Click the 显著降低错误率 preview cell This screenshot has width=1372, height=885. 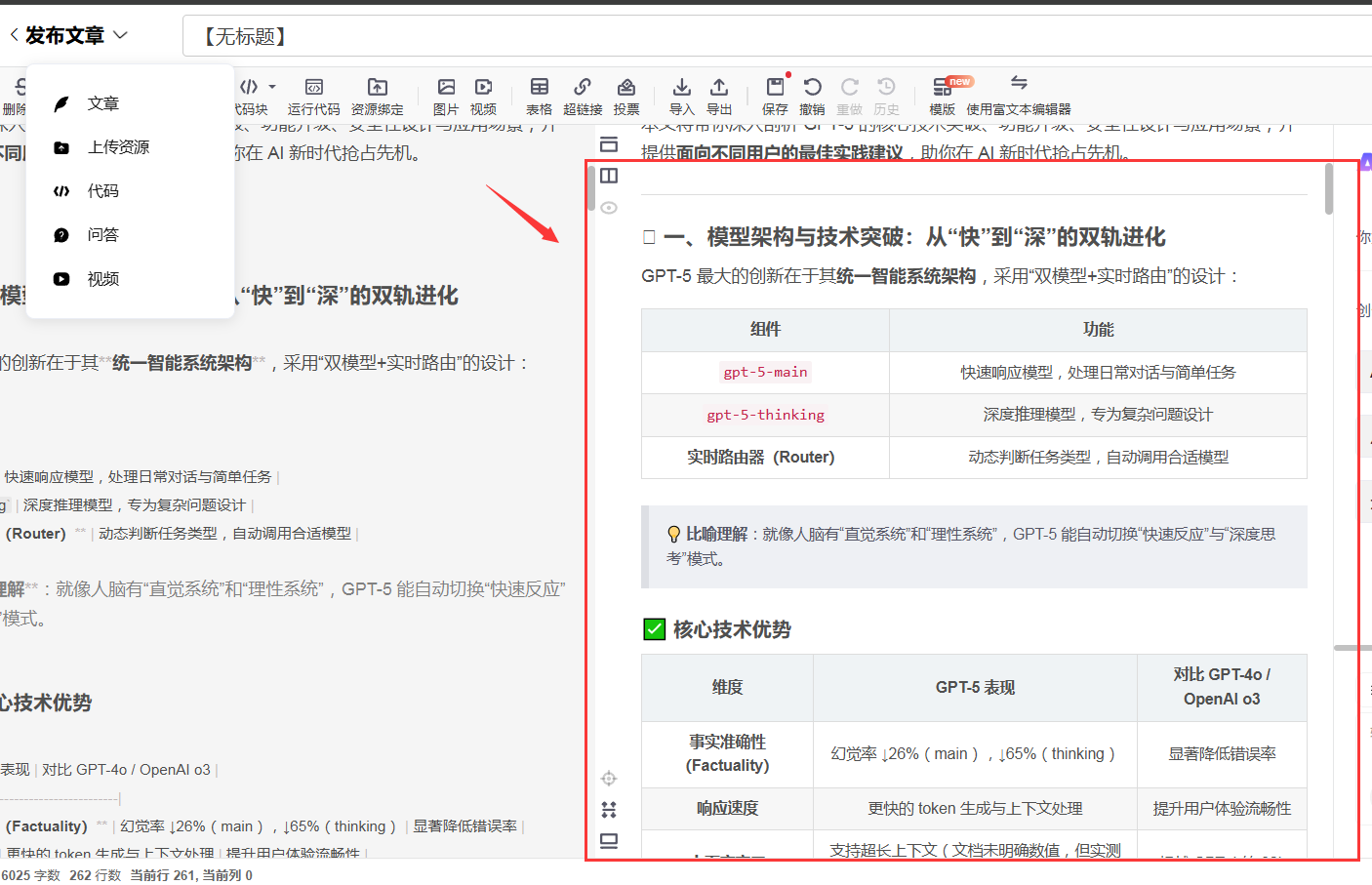pos(1222,754)
